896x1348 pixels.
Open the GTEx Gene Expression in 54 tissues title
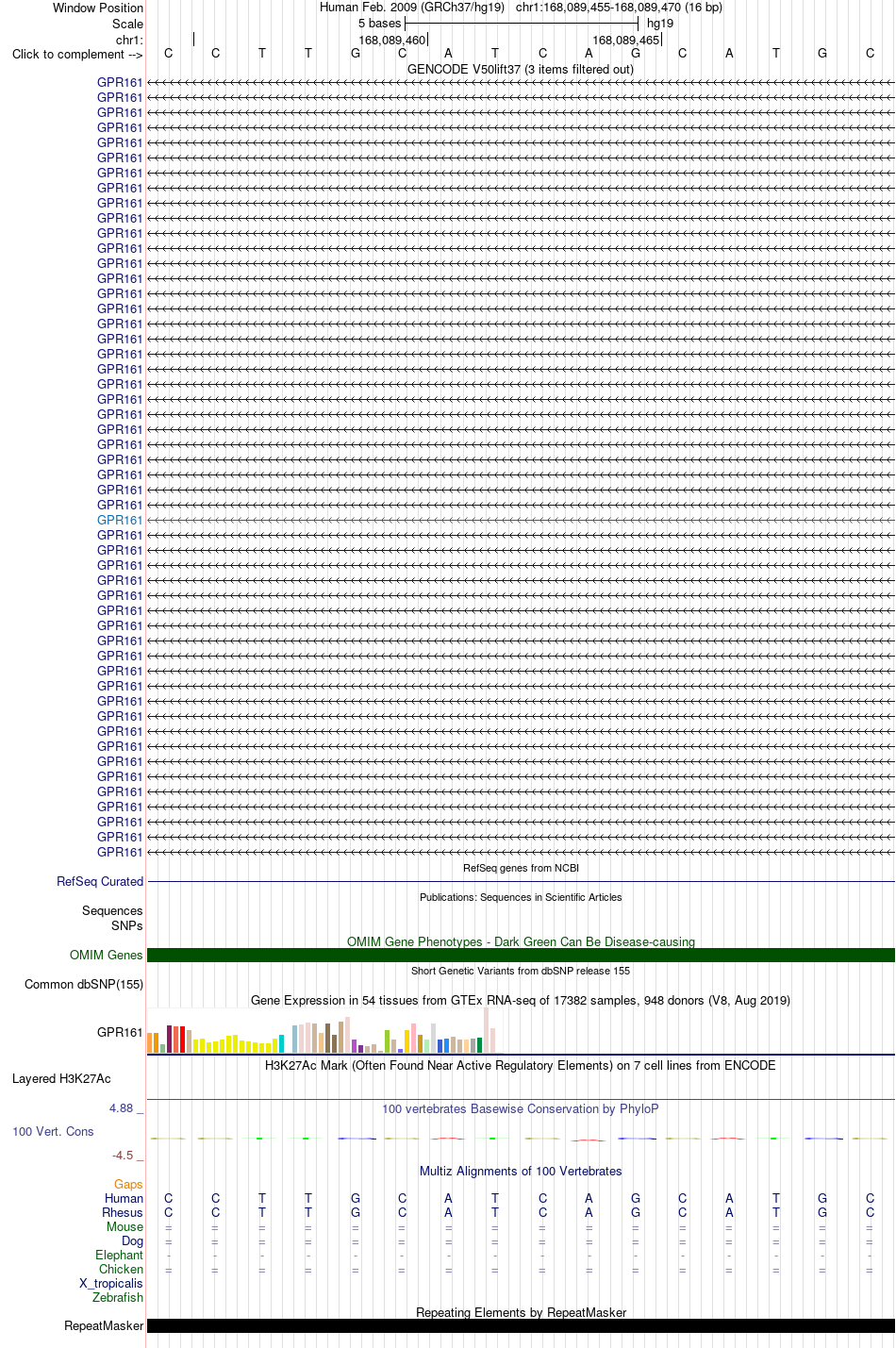coord(521,1000)
